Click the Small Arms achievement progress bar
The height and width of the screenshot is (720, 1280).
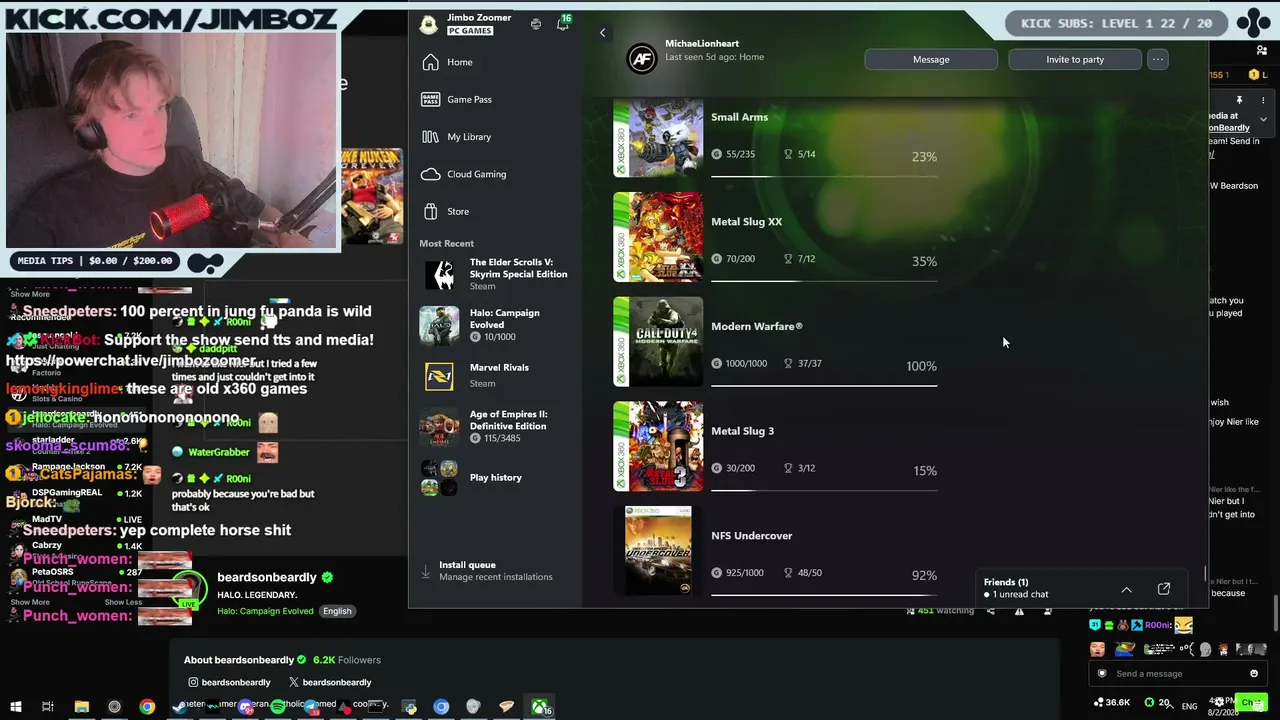point(824,177)
